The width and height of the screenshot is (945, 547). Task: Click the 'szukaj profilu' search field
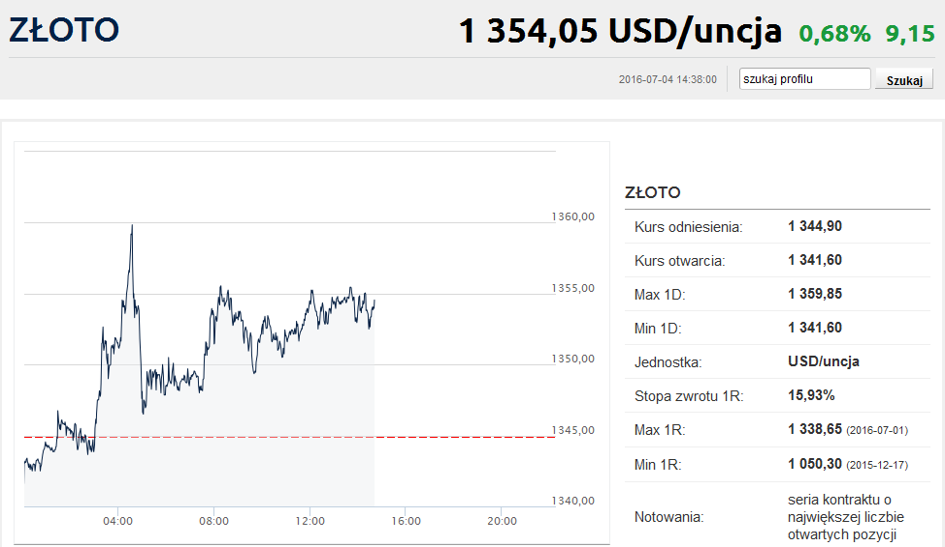(805, 79)
